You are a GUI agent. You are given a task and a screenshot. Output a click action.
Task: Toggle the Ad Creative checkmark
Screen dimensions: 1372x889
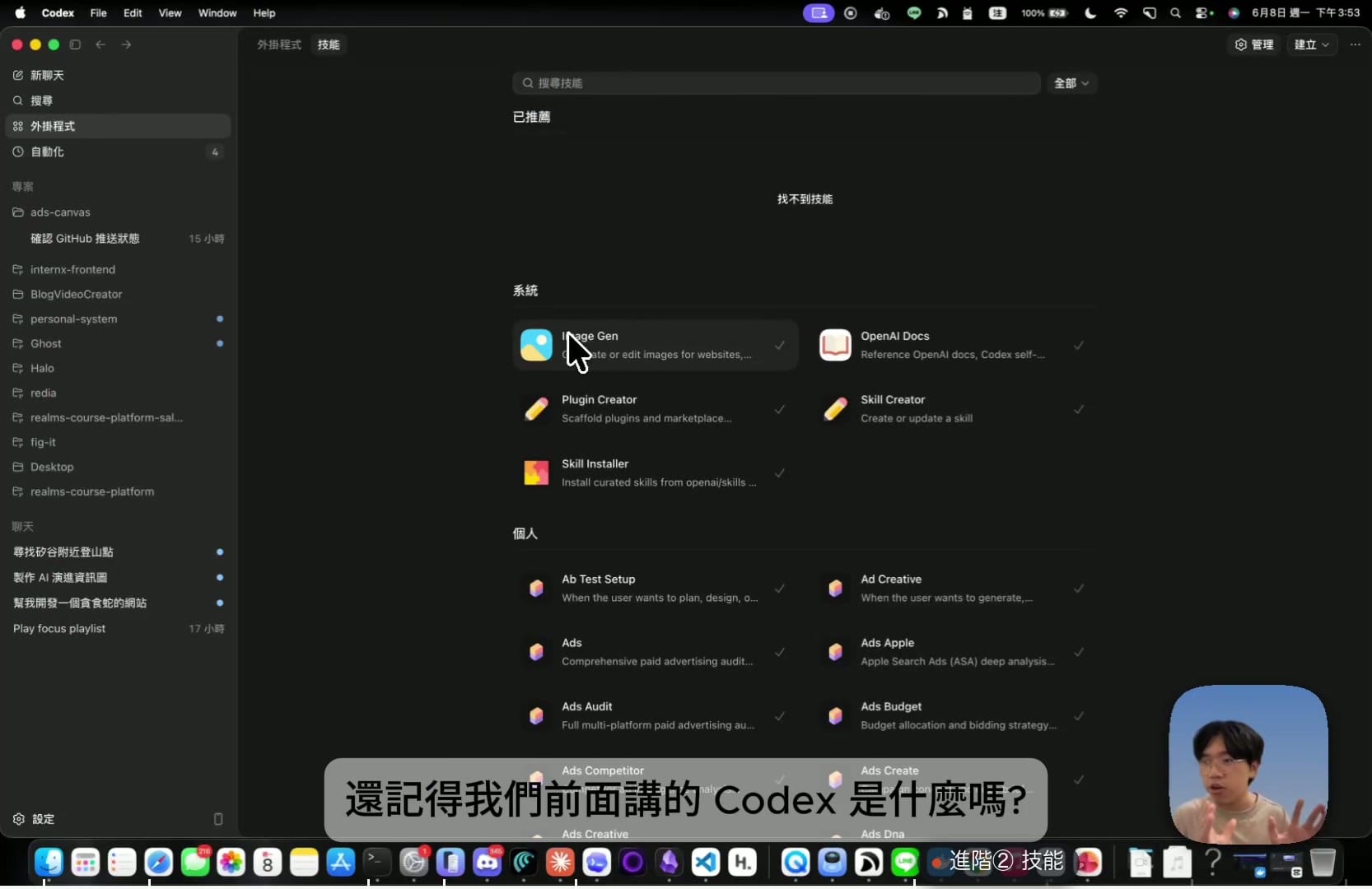1078,589
